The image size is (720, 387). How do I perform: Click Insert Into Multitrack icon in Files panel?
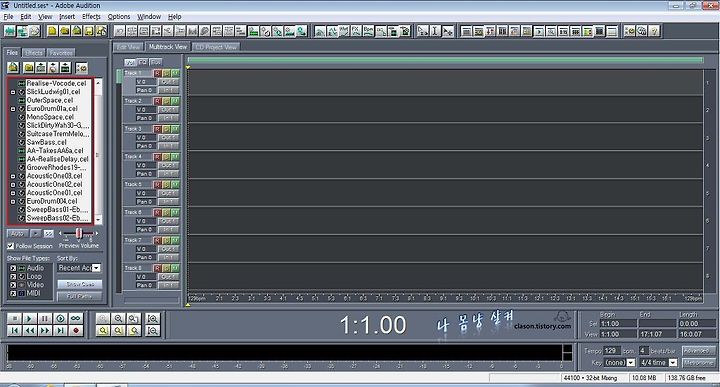[41, 67]
